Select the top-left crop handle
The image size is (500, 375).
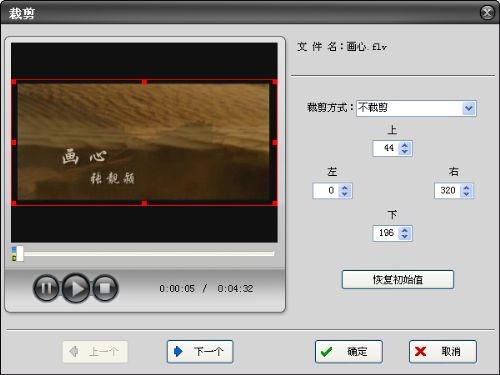click(x=14, y=82)
